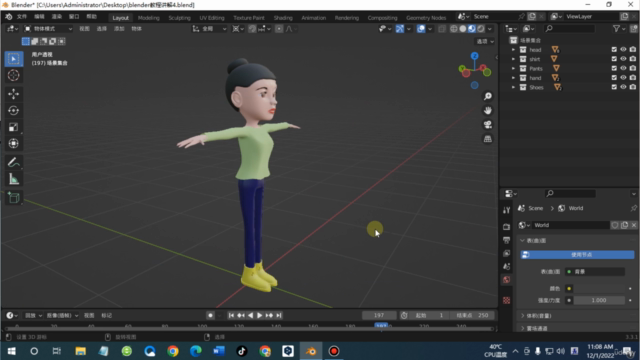Open the Texture properties tab icon
640x360 pixels.
click(x=507, y=300)
